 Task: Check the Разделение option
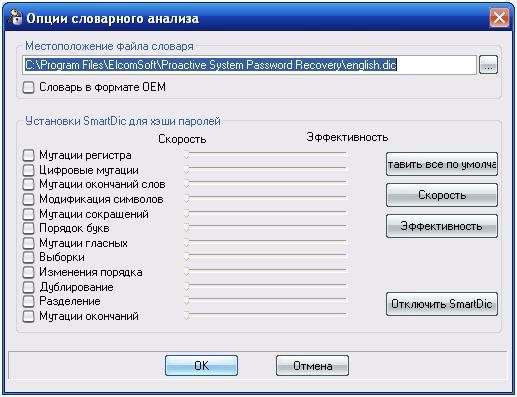tap(28, 301)
